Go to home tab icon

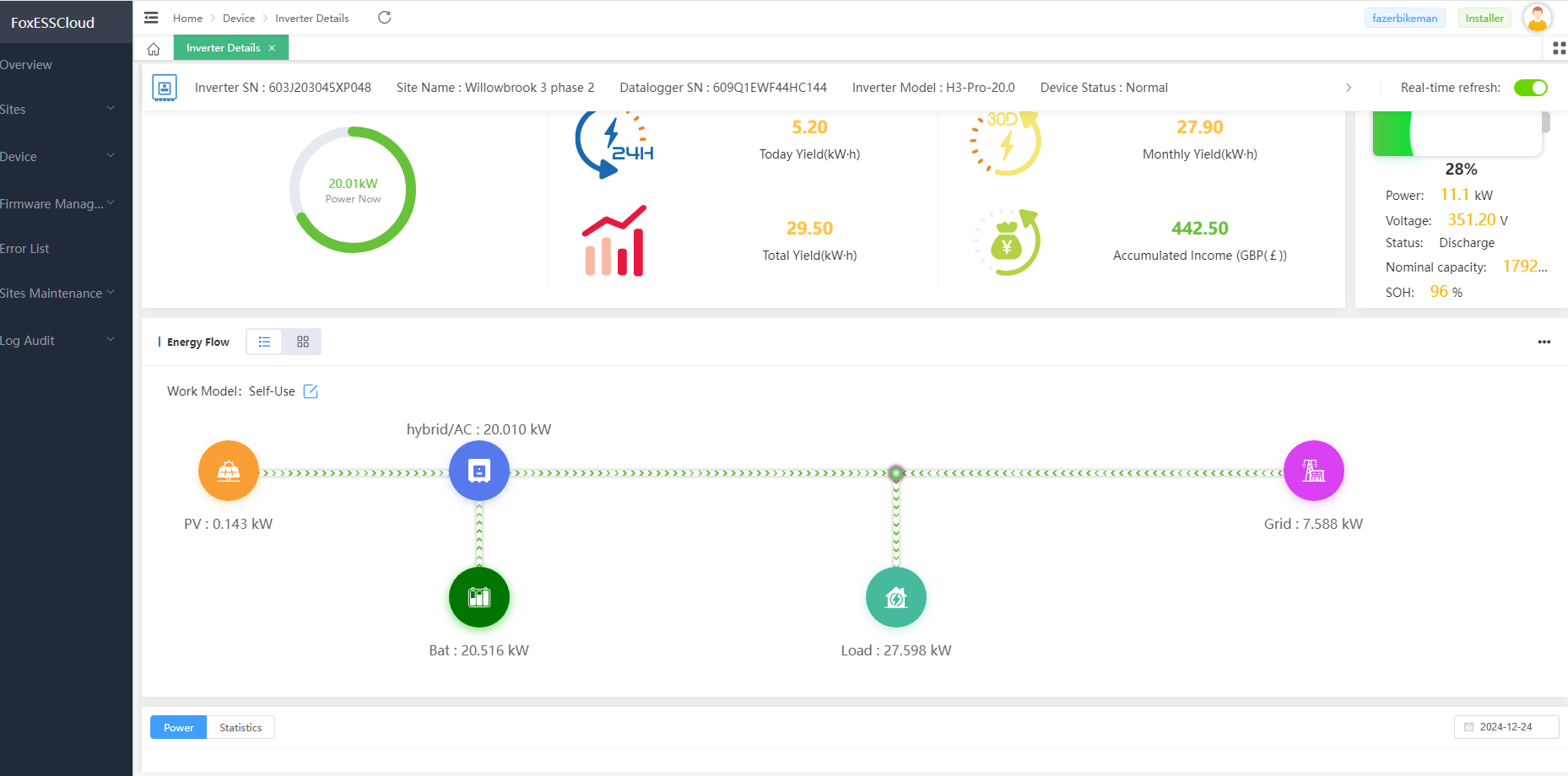click(x=154, y=49)
